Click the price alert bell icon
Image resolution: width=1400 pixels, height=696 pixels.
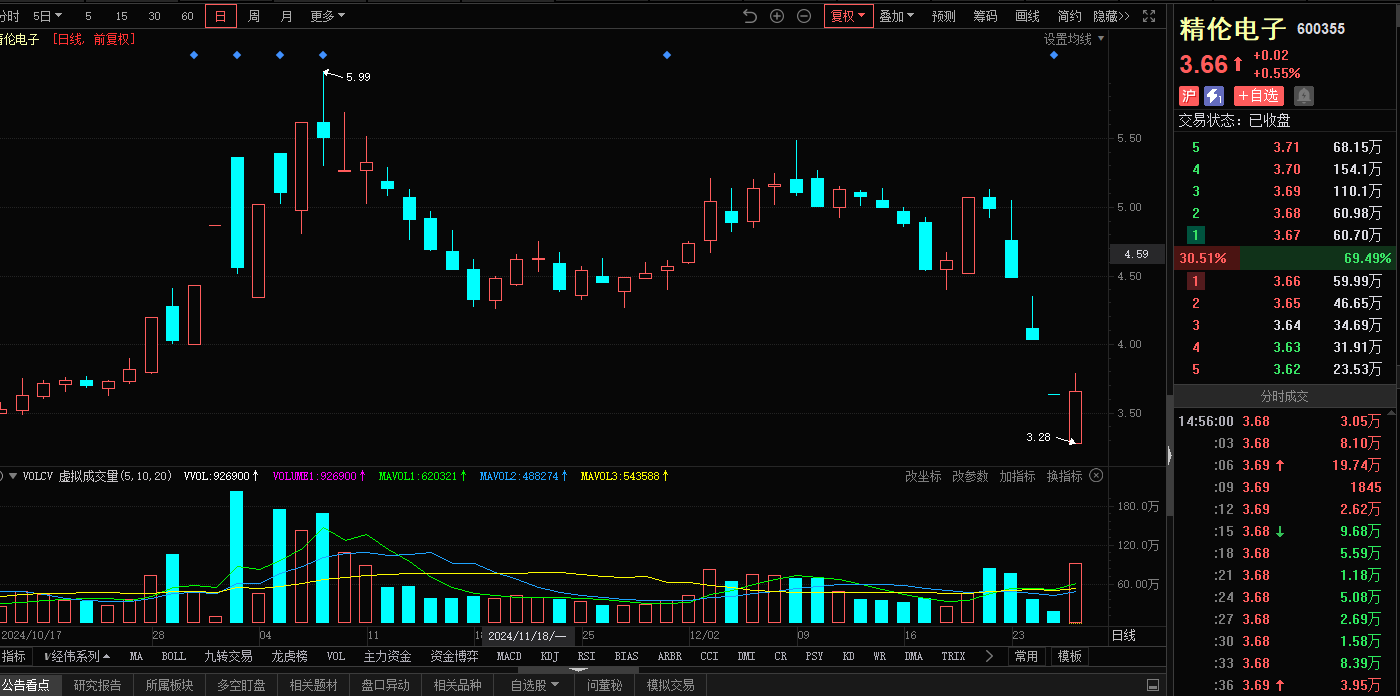pos(1304,96)
